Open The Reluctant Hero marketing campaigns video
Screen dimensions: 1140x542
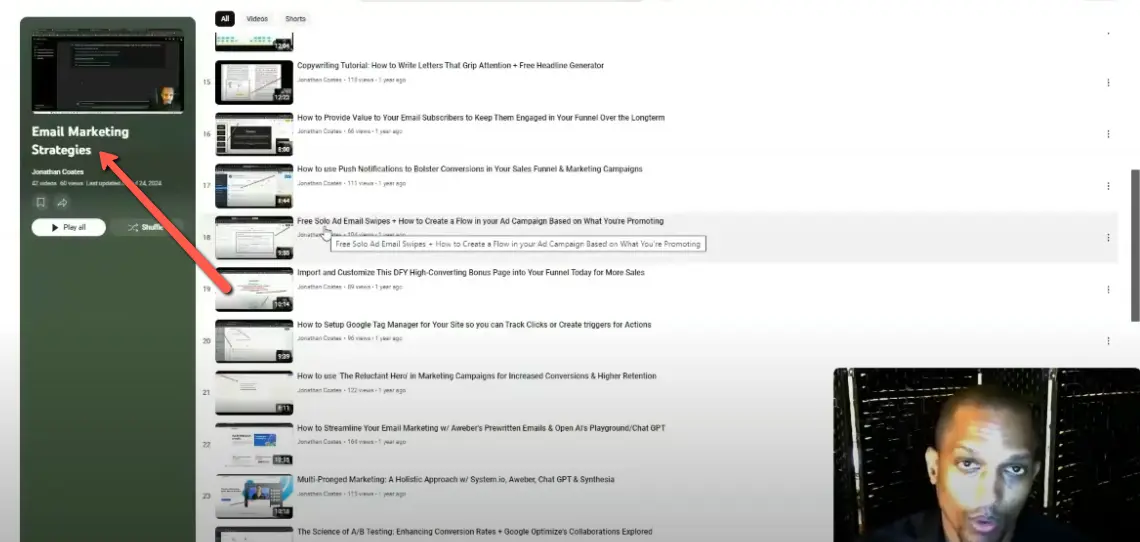pyautogui.click(x=477, y=376)
